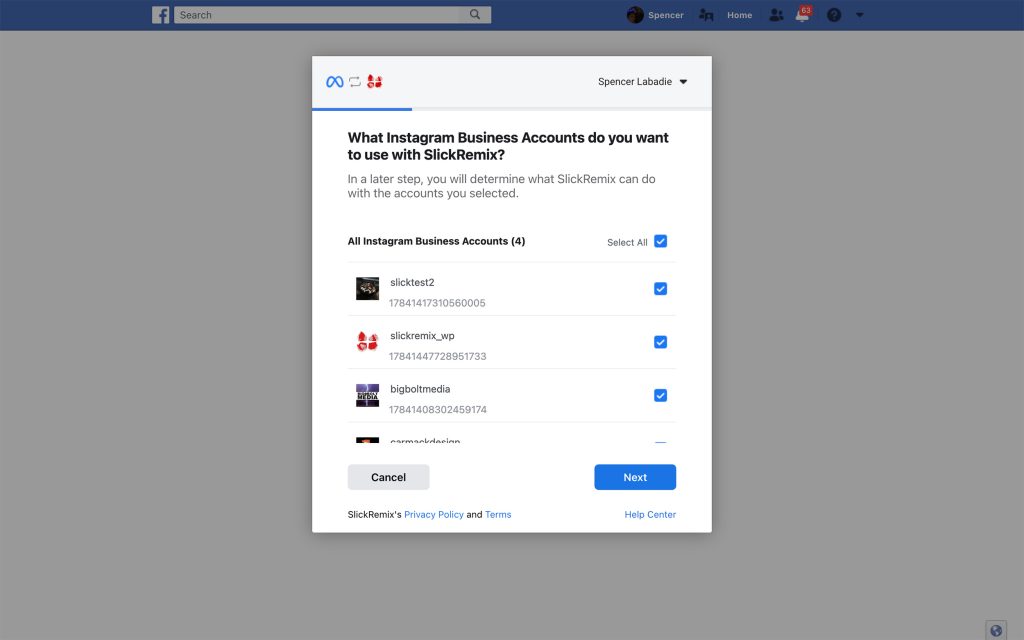1024x640 pixels.
Task: Click the ID 17841408302459174
Action: 438,409
